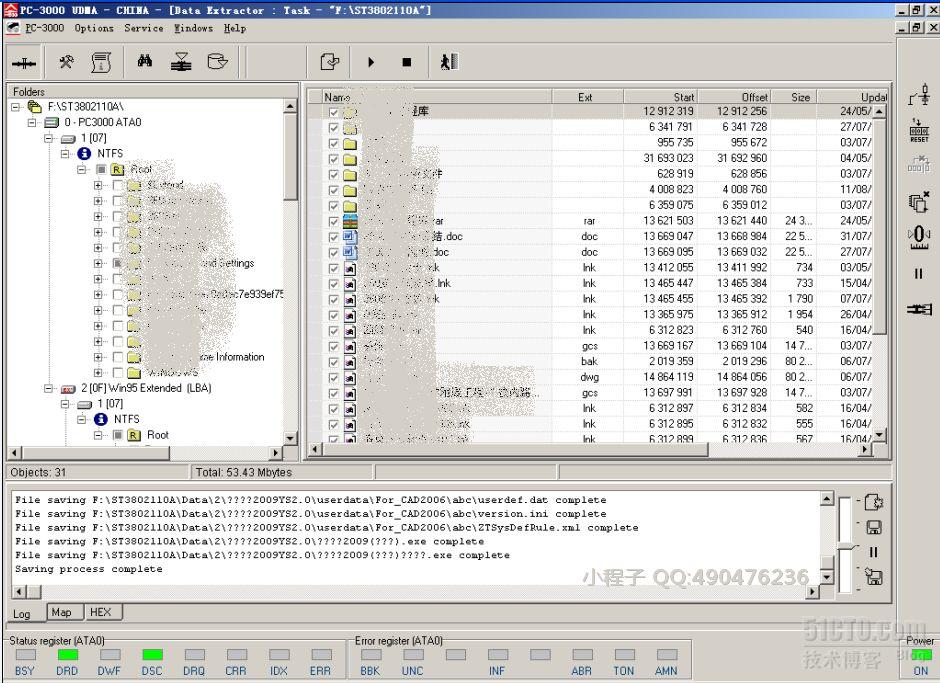Uncheck the dwg file row checkbox
The width and height of the screenshot is (940, 683).
334,378
